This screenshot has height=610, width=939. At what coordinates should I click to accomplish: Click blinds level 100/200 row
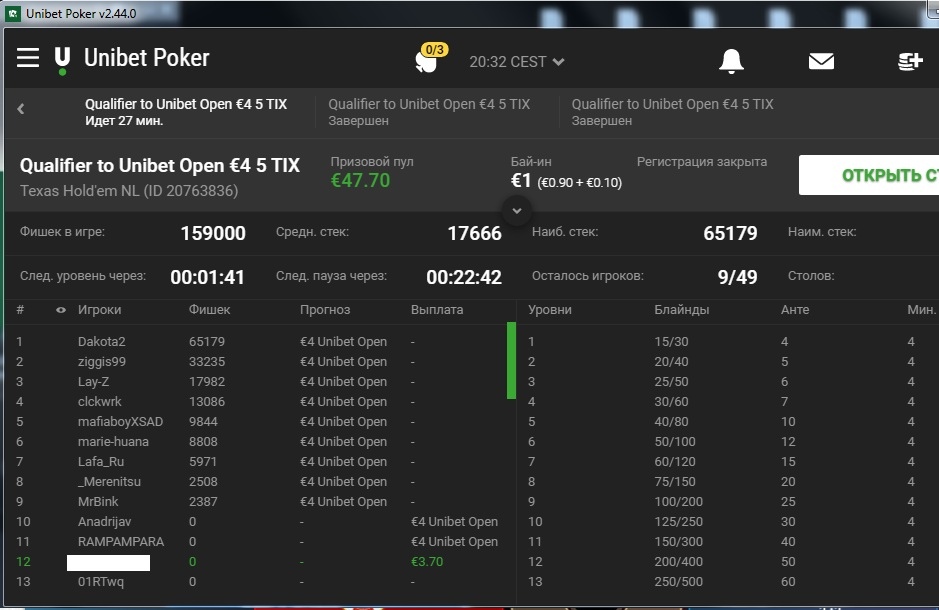tap(728, 502)
